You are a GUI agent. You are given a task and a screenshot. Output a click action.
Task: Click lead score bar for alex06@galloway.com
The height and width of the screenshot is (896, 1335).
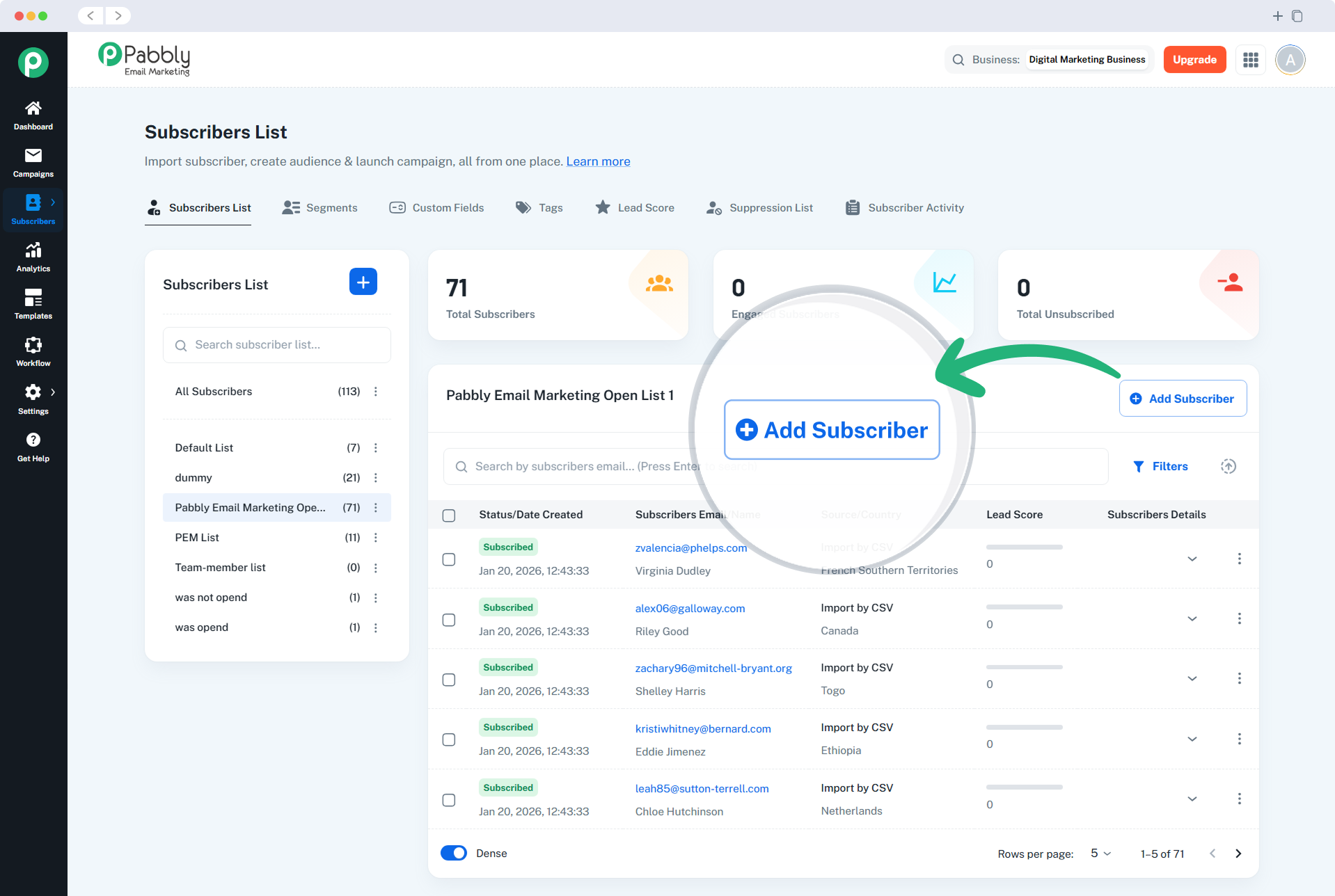pos(1025,607)
